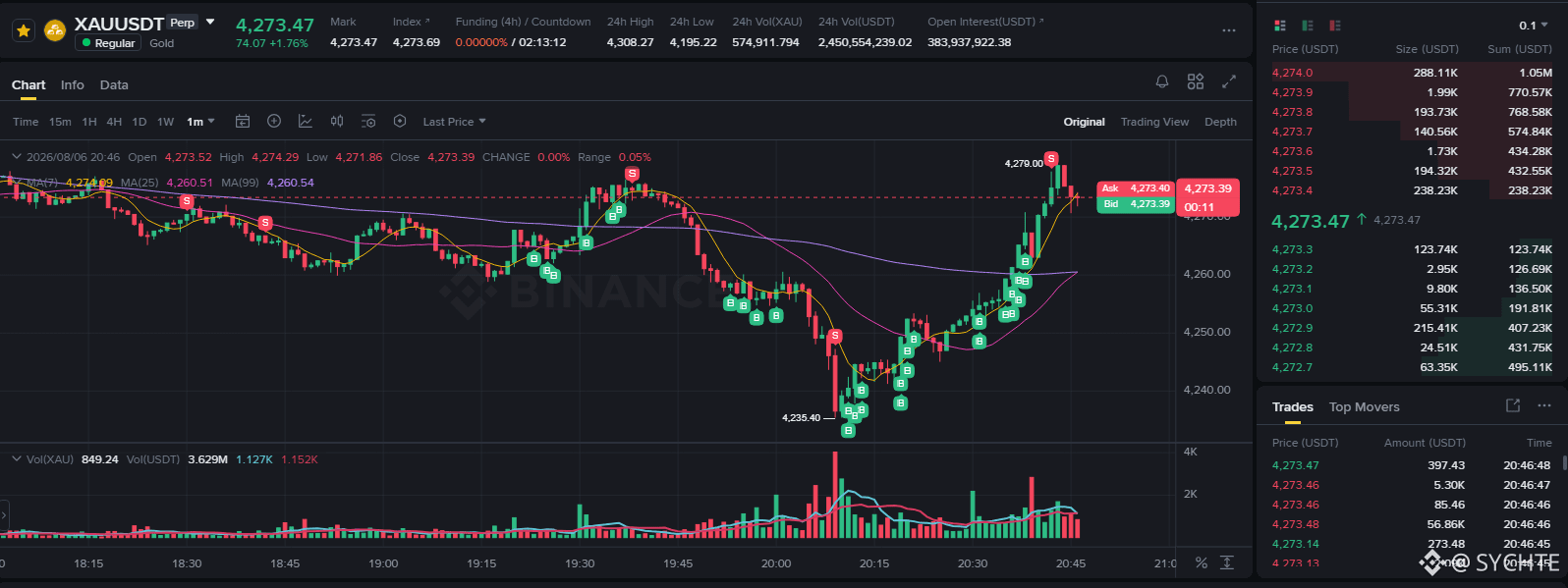This screenshot has height=588, width=1568.
Task: Collapse the Vol indicator legend chevron
Action: (17, 459)
